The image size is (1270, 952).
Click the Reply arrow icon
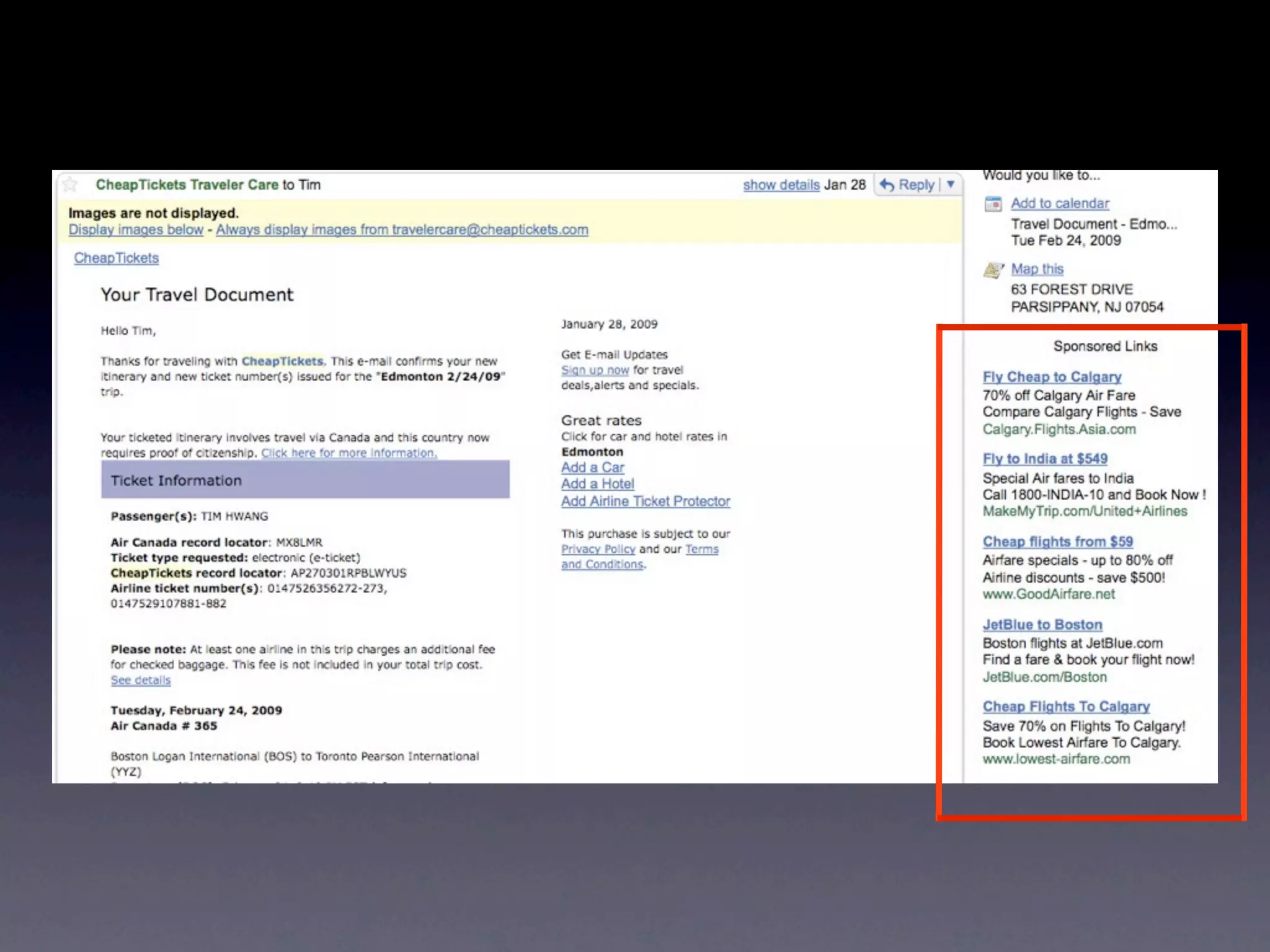887,185
